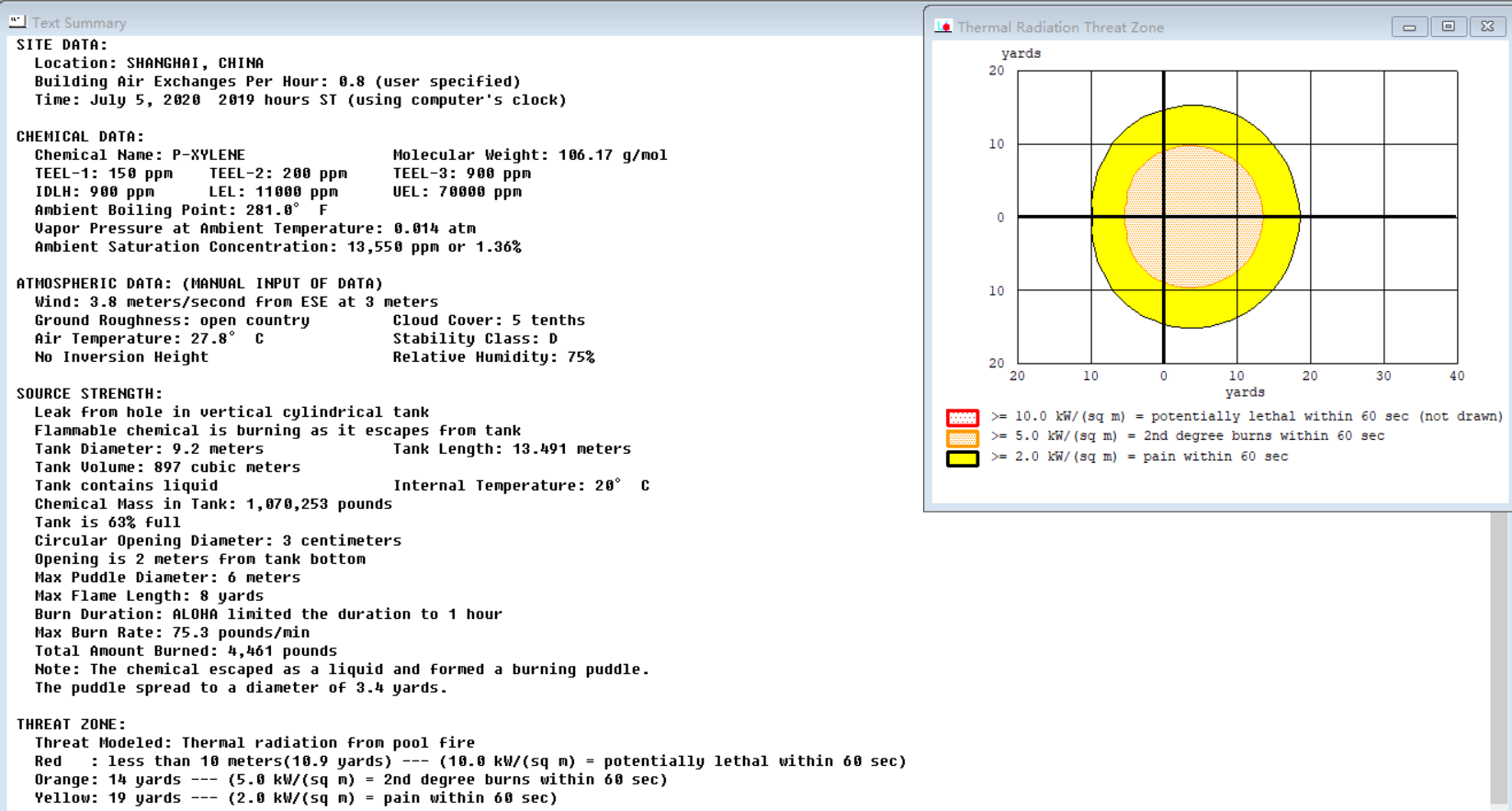Click 'Chemical Name: P-XYLENE' text
Screen dimensions: 1512x811
click(140, 155)
